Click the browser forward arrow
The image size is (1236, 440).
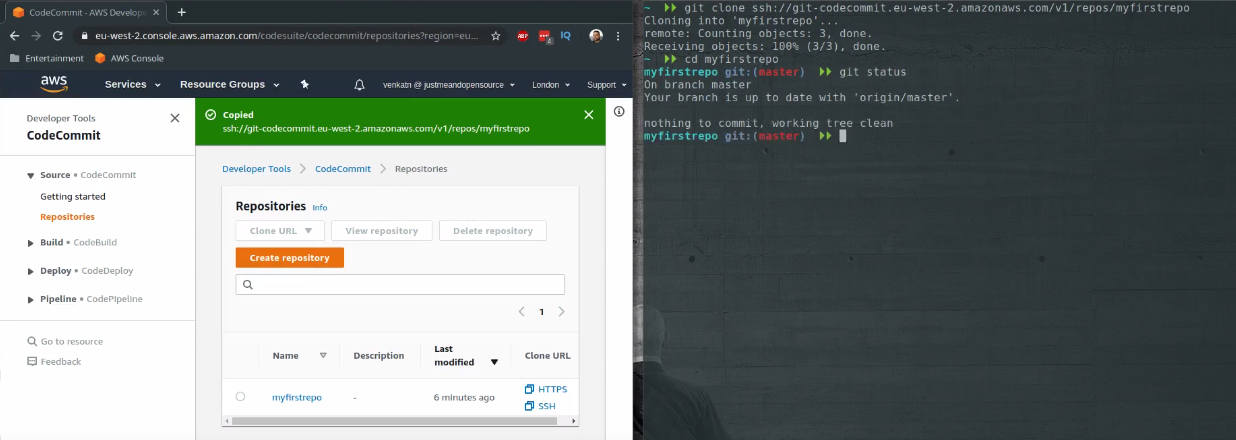(x=36, y=35)
